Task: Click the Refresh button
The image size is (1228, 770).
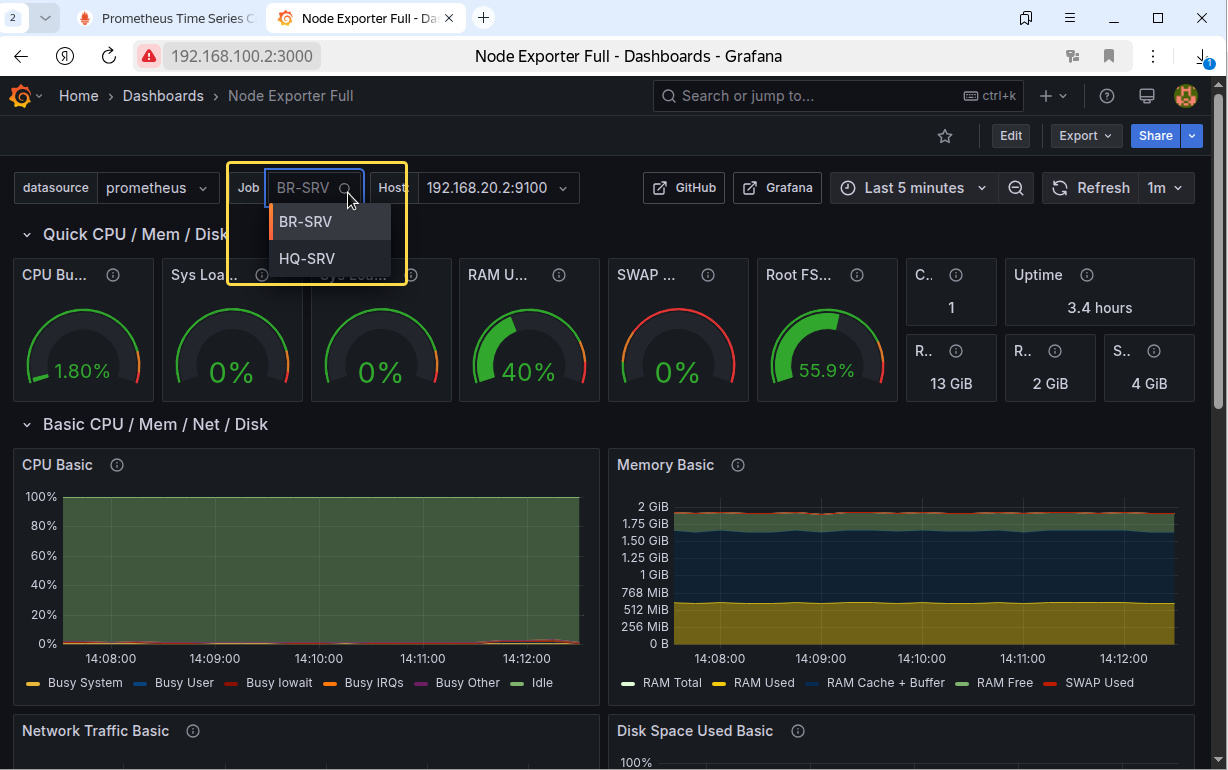Action: (x=1090, y=188)
